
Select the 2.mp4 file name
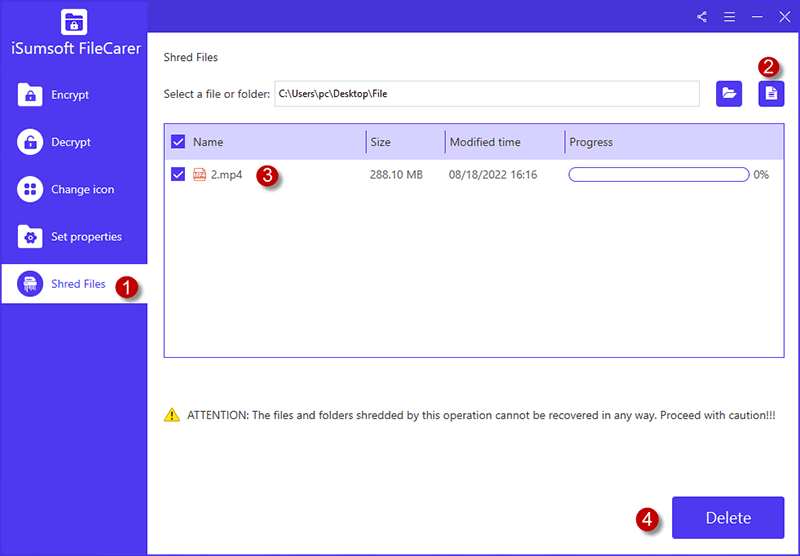[x=227, y=174]
